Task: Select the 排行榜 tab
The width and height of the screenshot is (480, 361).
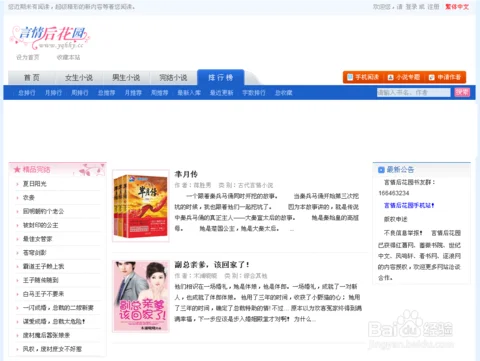Action: tap(221, 78)
